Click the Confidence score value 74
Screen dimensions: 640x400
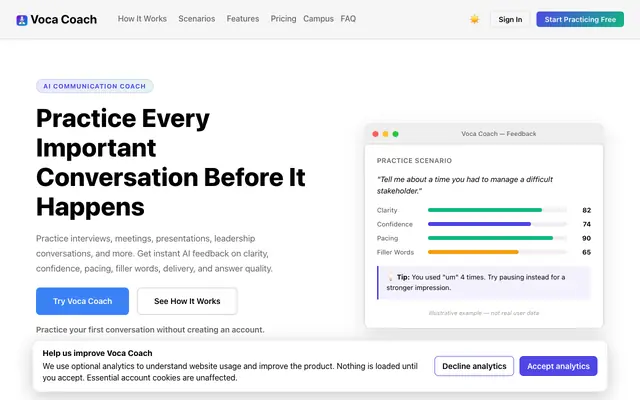[587, 224]
